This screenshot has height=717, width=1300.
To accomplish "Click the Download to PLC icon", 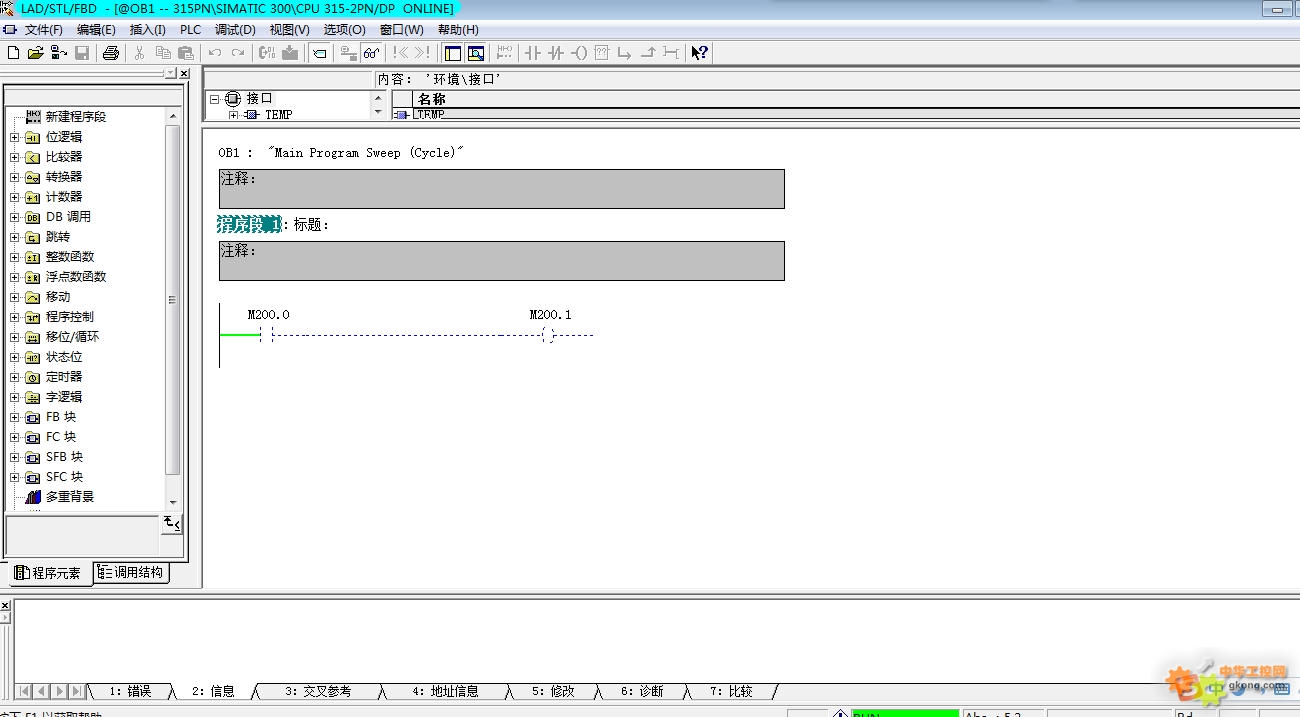I will coord(290,53).
